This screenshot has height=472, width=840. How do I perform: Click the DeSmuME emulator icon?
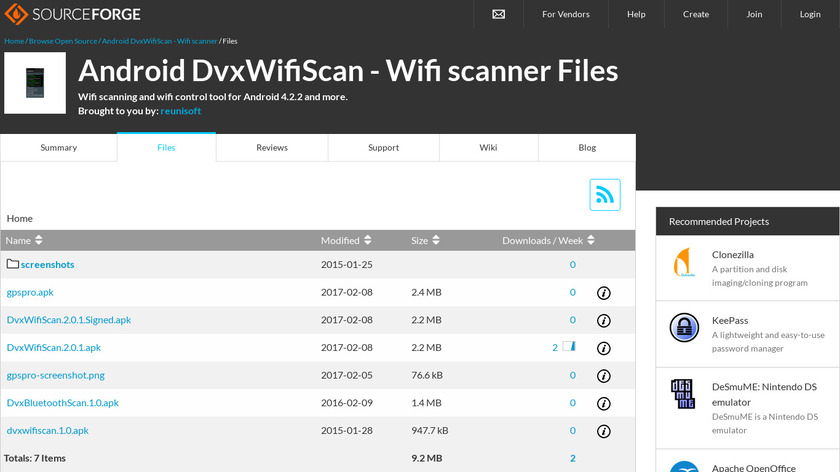pyautogui.click(x=684, y=393)
